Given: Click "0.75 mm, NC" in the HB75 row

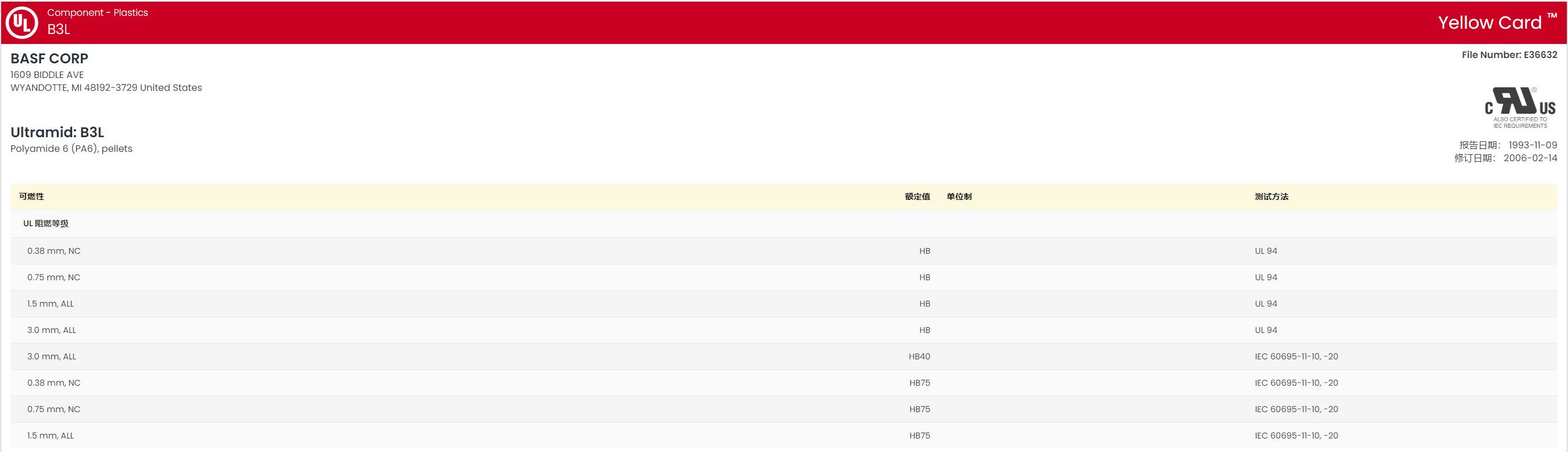Looking at the screenshot, I should (53, 409).
